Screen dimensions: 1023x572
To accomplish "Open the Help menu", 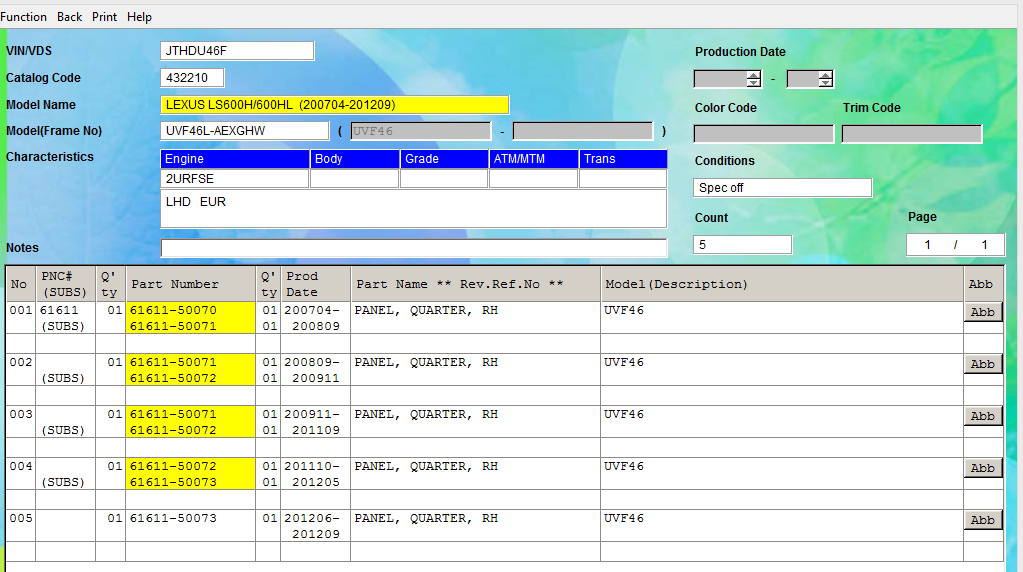I will pos(139,17).
